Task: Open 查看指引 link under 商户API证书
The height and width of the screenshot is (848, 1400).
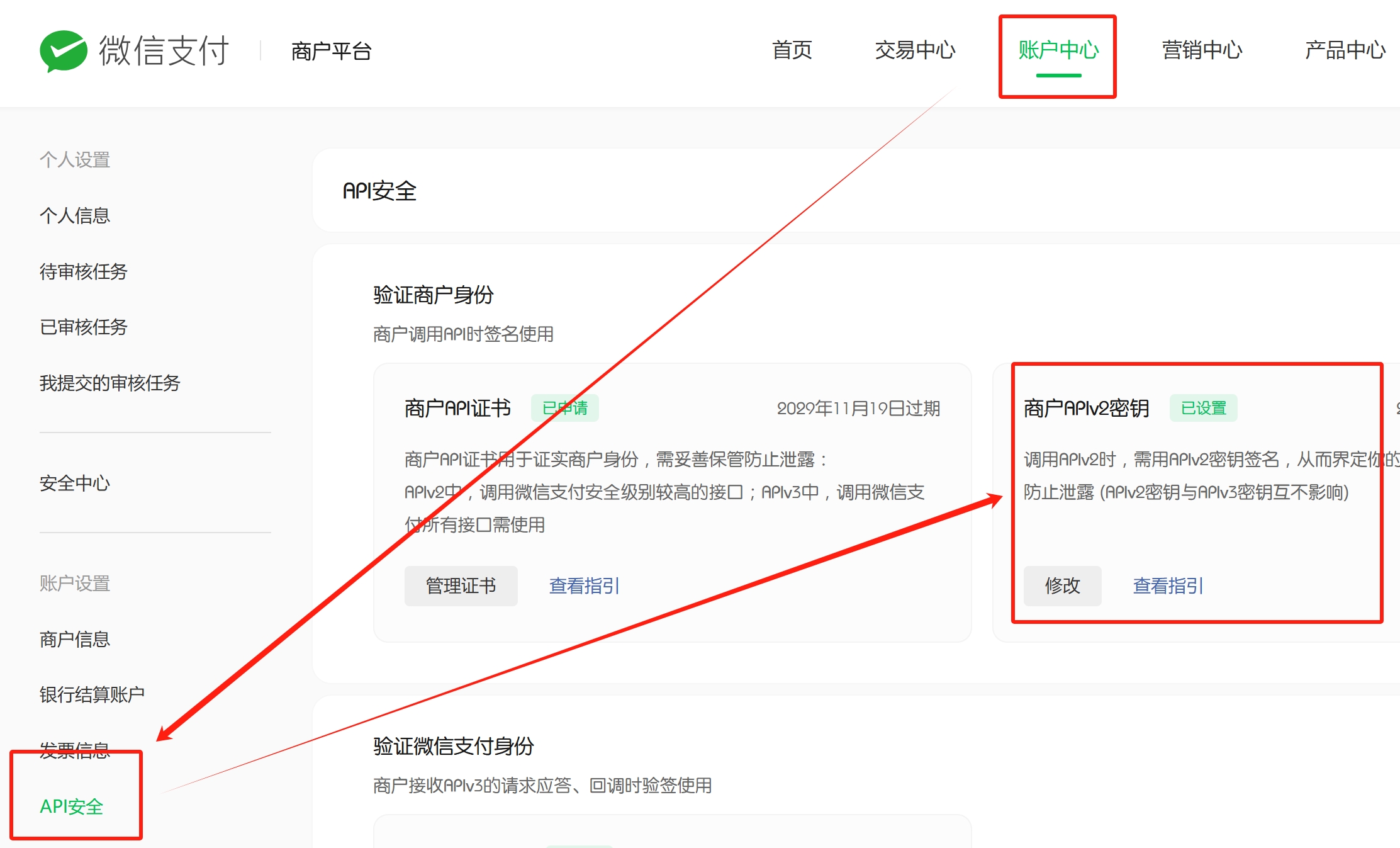Action: tap(585, 586)
